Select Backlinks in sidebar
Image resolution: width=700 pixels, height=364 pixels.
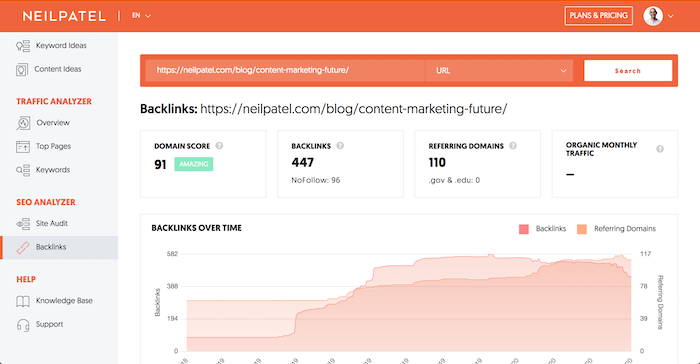point(51,247)
